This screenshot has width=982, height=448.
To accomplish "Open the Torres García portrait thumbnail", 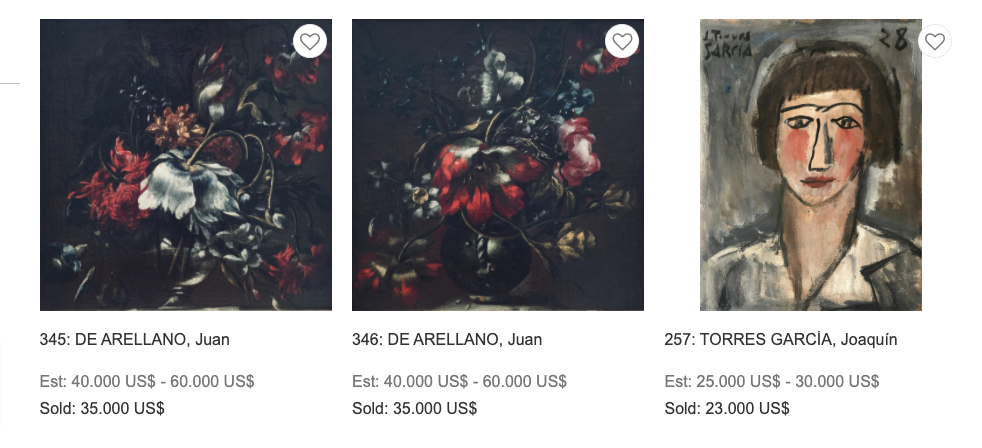I will coord(810,165).
